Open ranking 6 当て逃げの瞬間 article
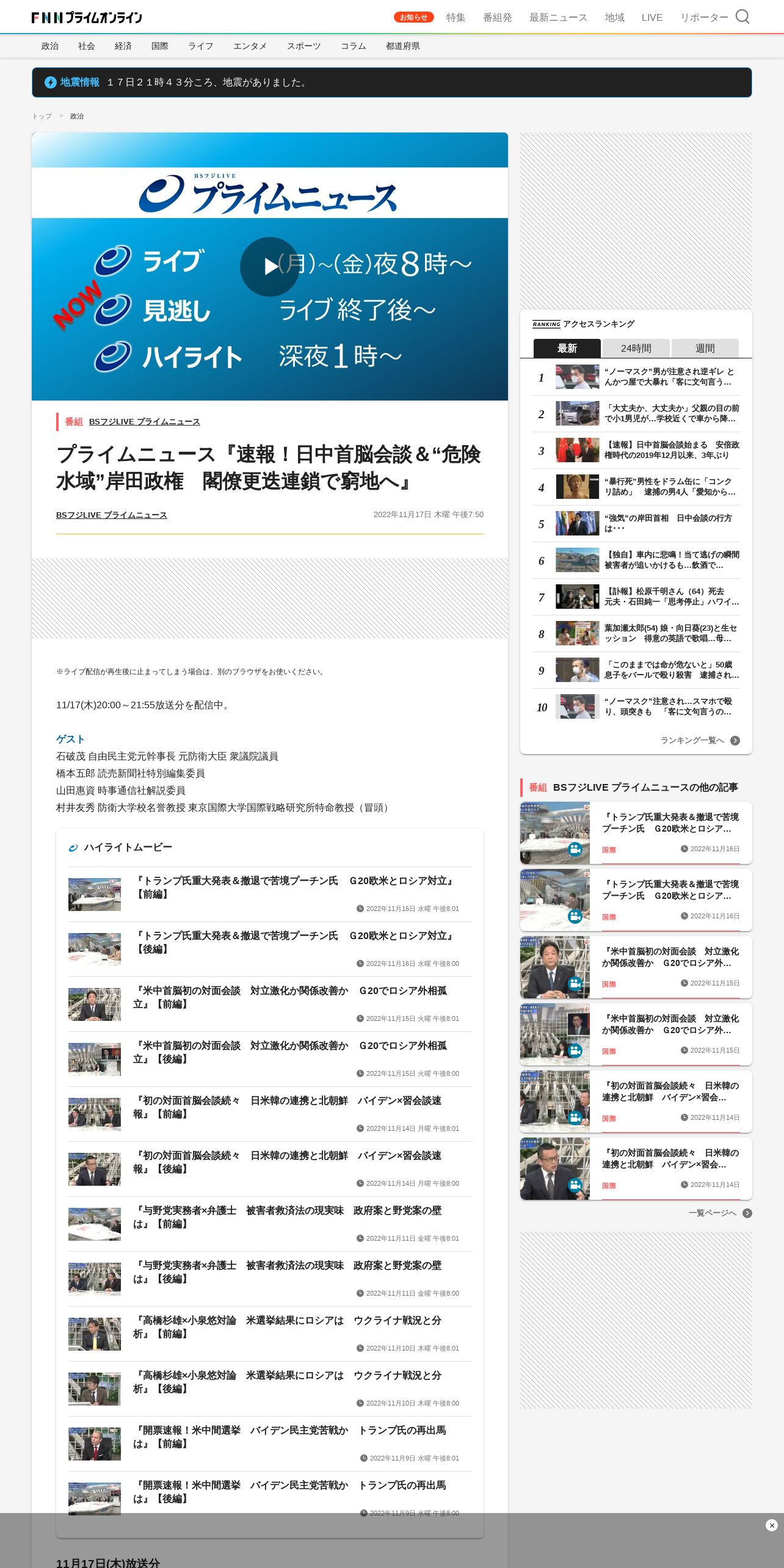Viewport: 784px width, 1568px height. coord(636,560)
